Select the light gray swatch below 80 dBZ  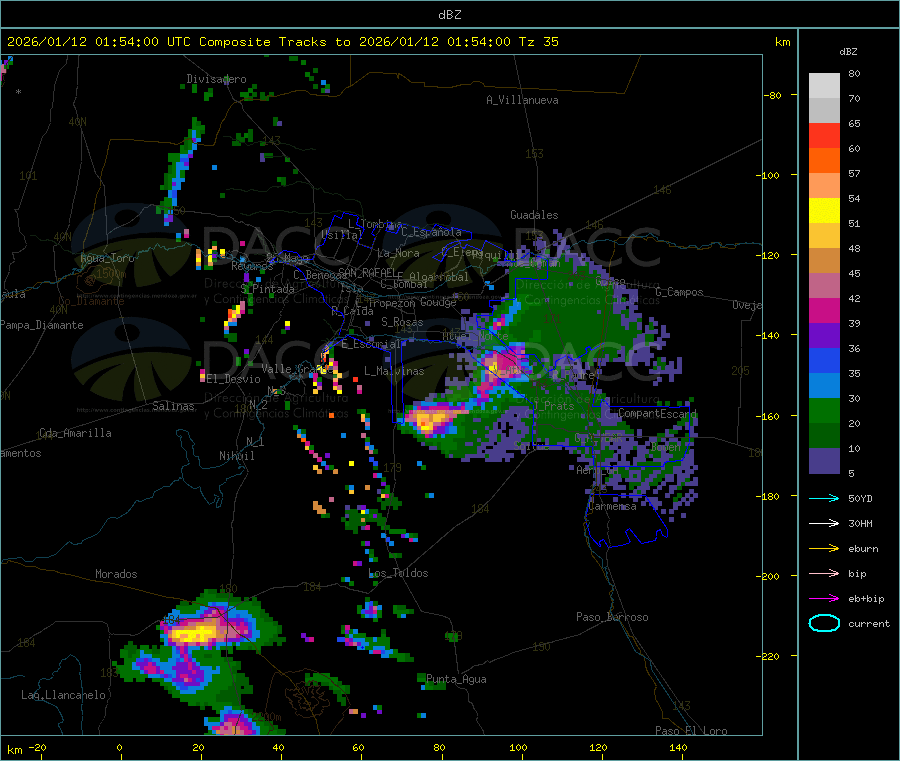coord(824,86)
